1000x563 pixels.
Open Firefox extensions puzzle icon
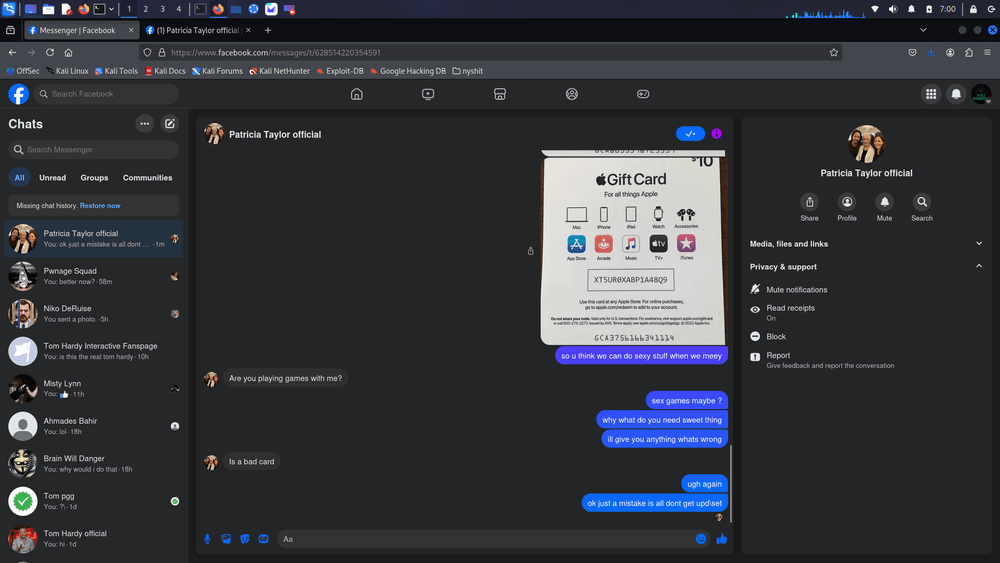969,52
